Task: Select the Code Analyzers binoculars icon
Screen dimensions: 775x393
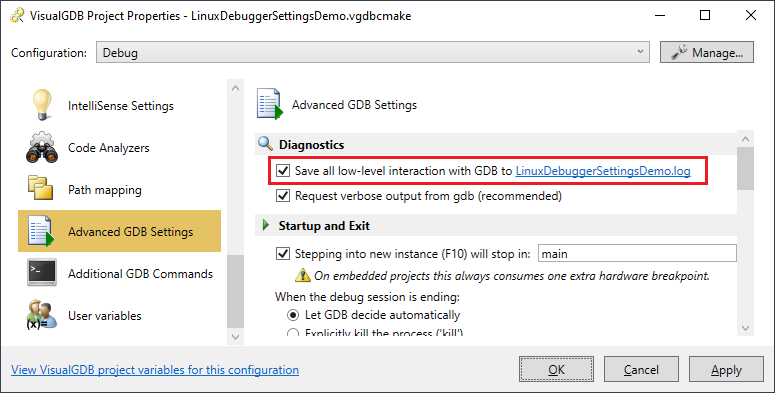Action: point(42,147)
